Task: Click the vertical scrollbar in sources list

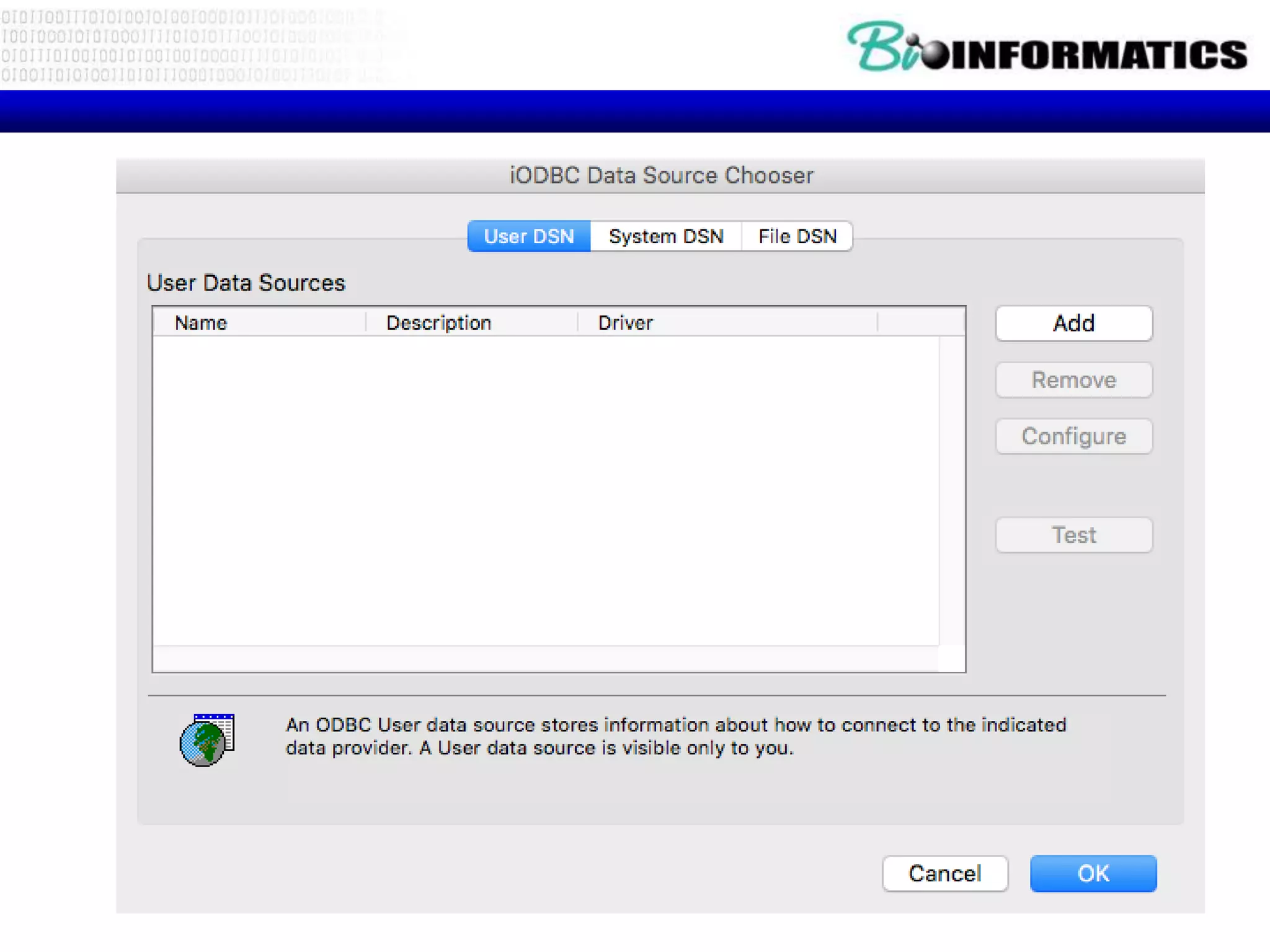Action: tap(952, 490)
